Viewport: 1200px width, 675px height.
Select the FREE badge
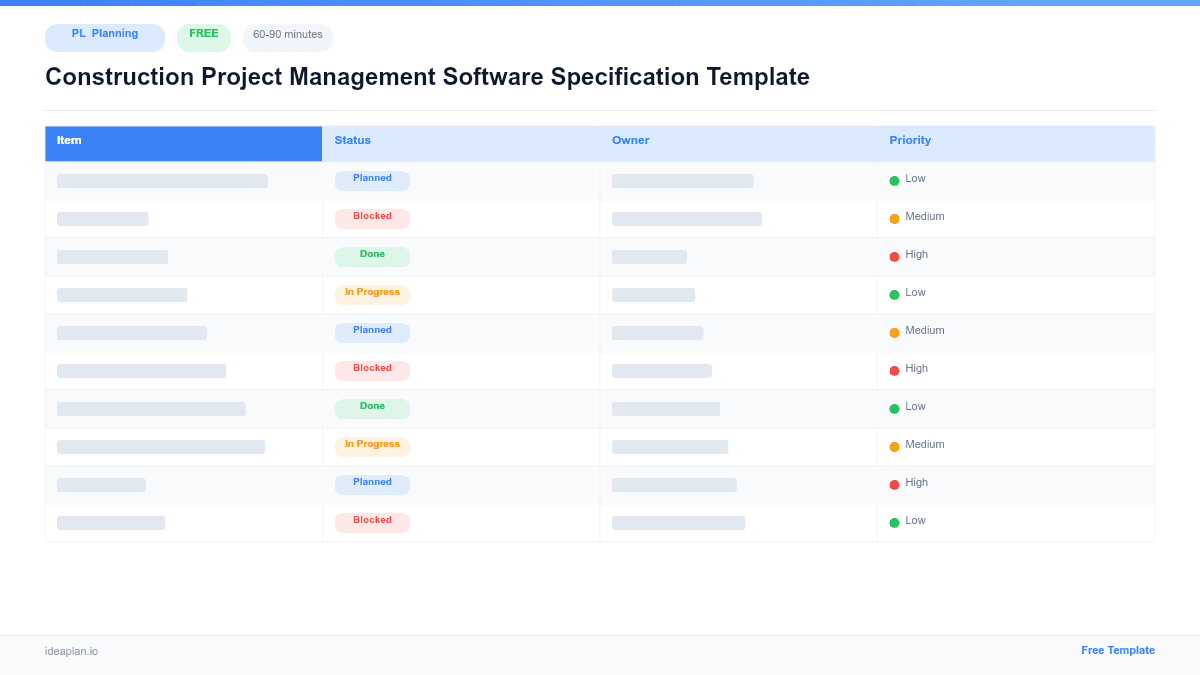click(204, 34)
